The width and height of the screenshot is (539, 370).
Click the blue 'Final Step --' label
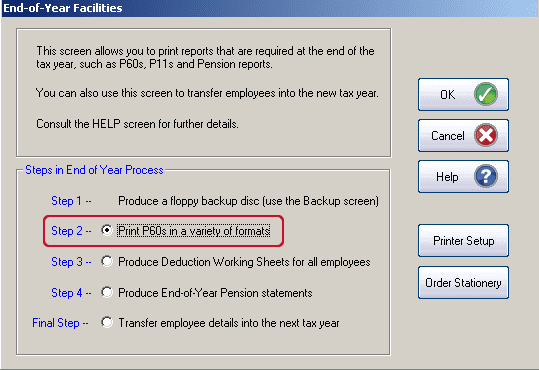60,323
